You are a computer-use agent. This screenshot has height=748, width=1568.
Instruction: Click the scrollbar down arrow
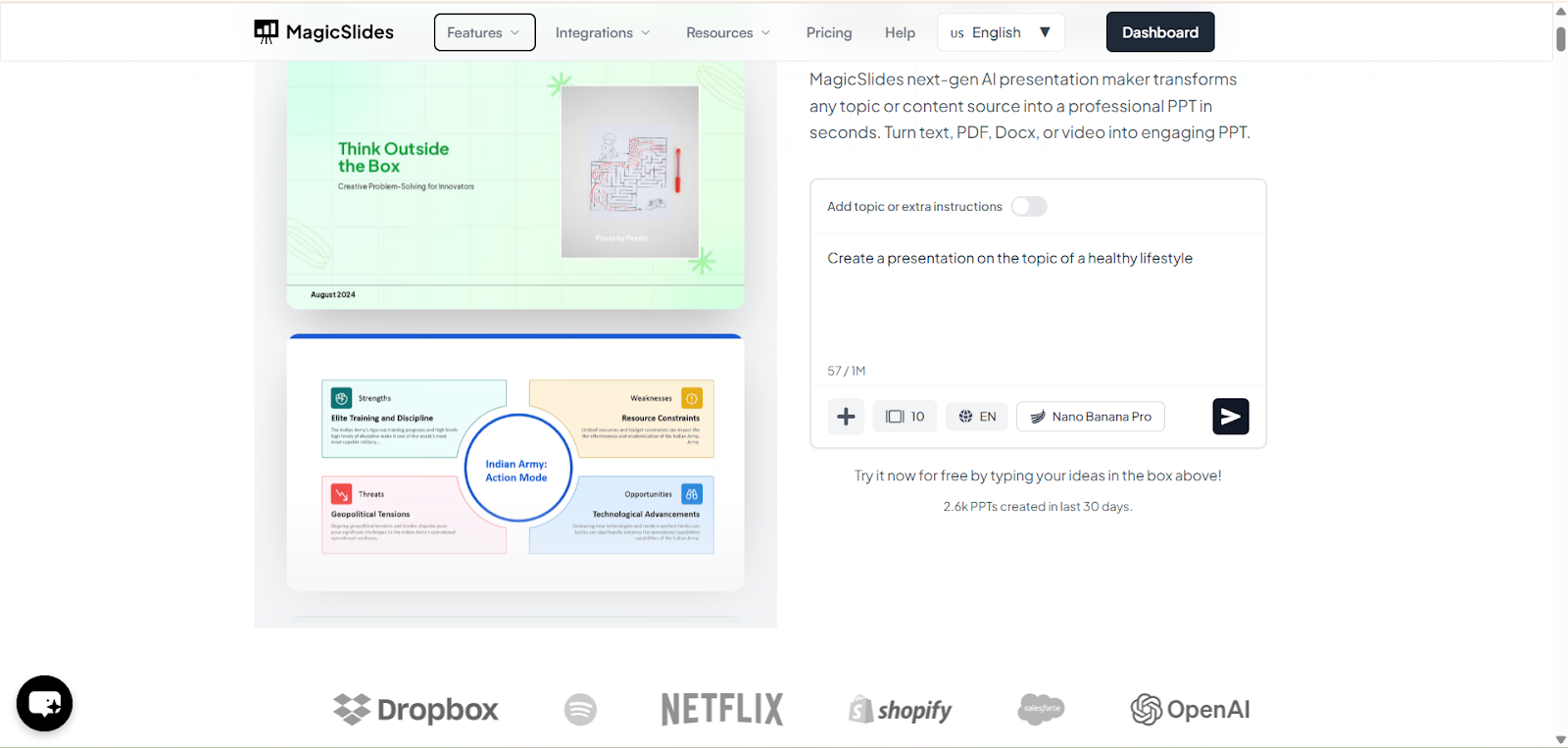click(1560, 739)
